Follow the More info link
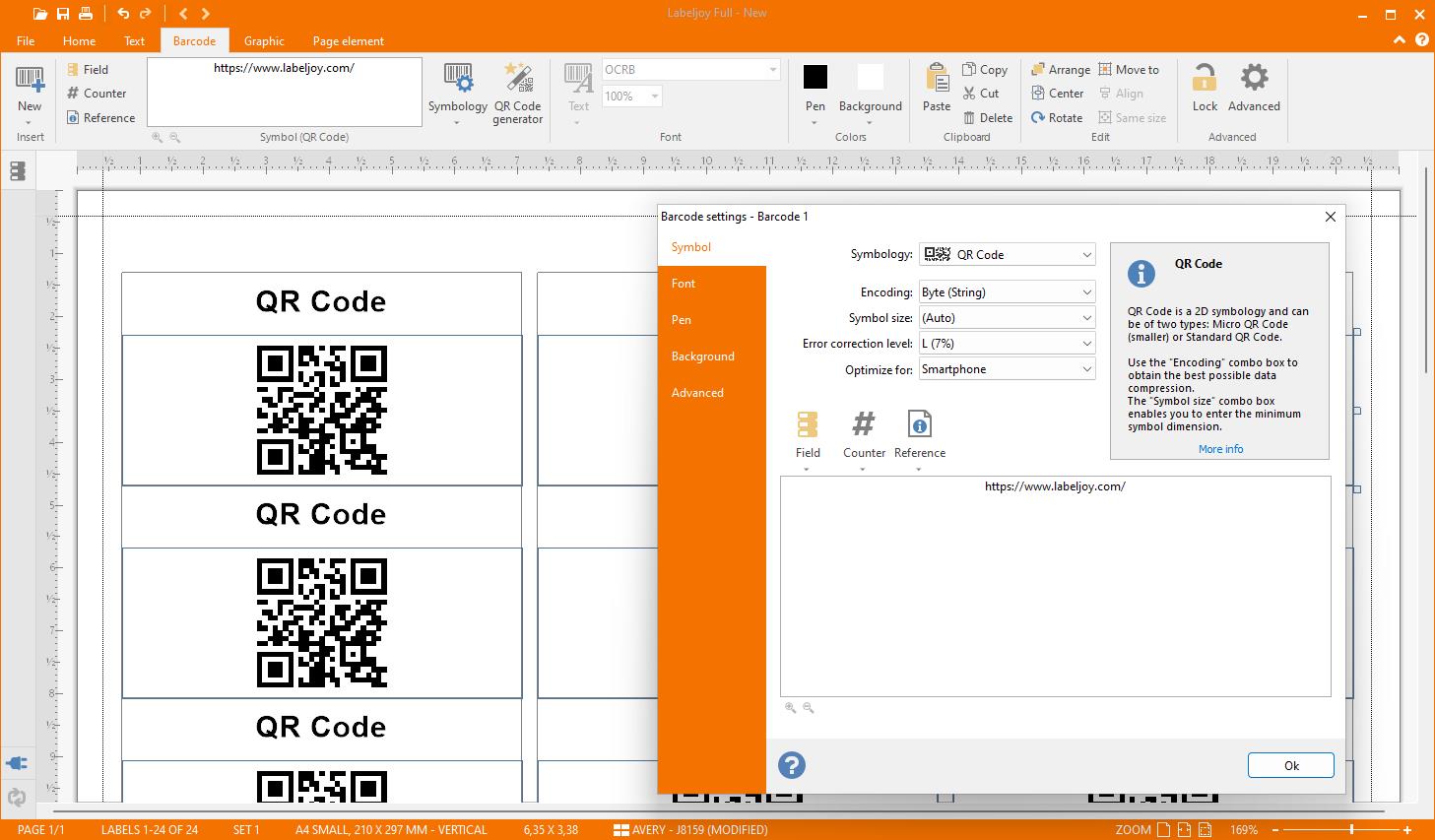Image resolution: width=1435 pixels, height=840 pixels. 1220,449
